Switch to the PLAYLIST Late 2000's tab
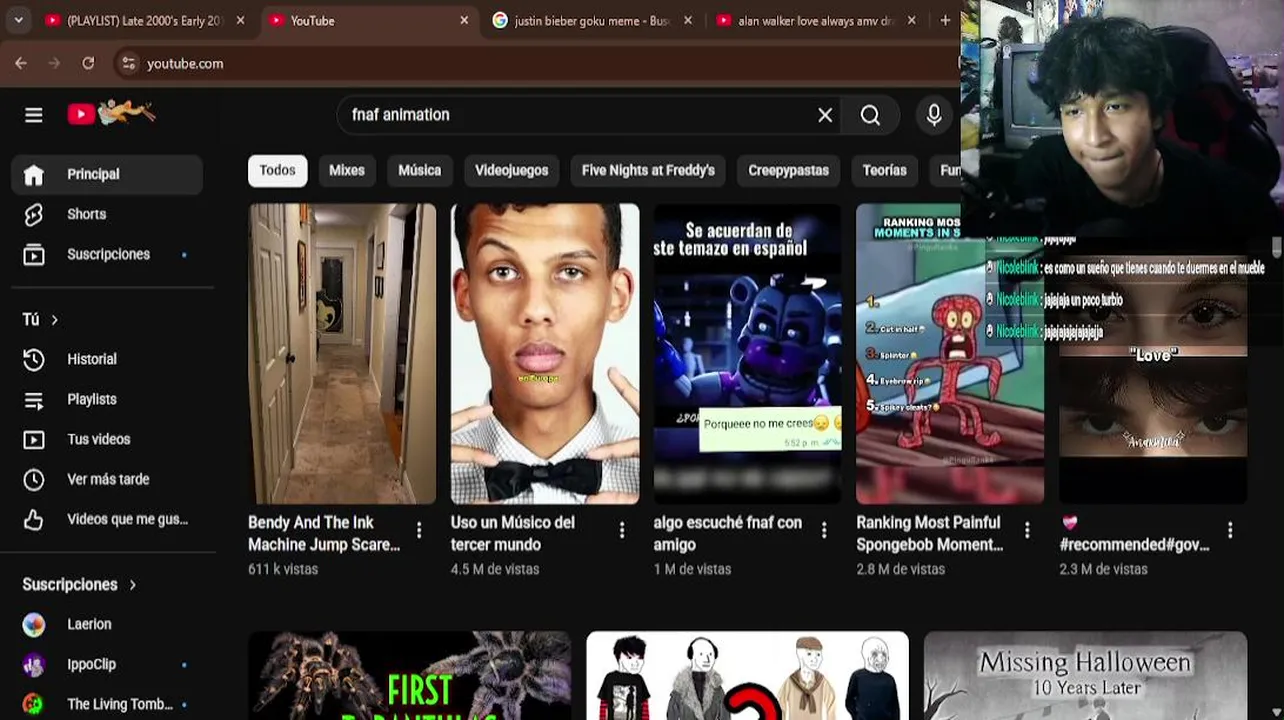 [144, 20]
